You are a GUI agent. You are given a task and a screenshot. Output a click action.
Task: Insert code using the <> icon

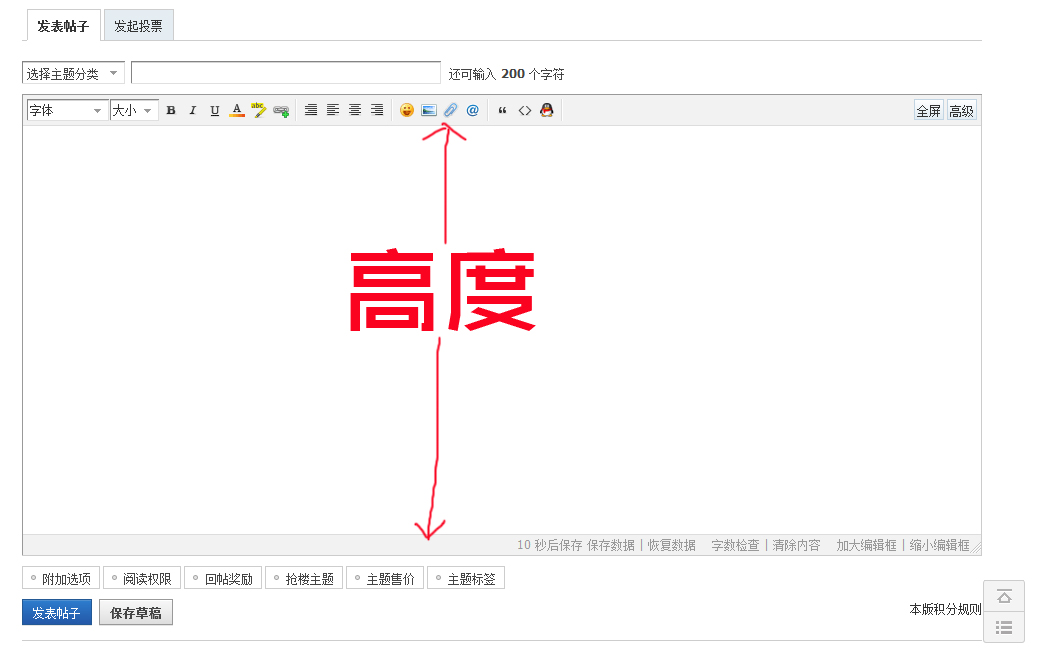point(524,110)
